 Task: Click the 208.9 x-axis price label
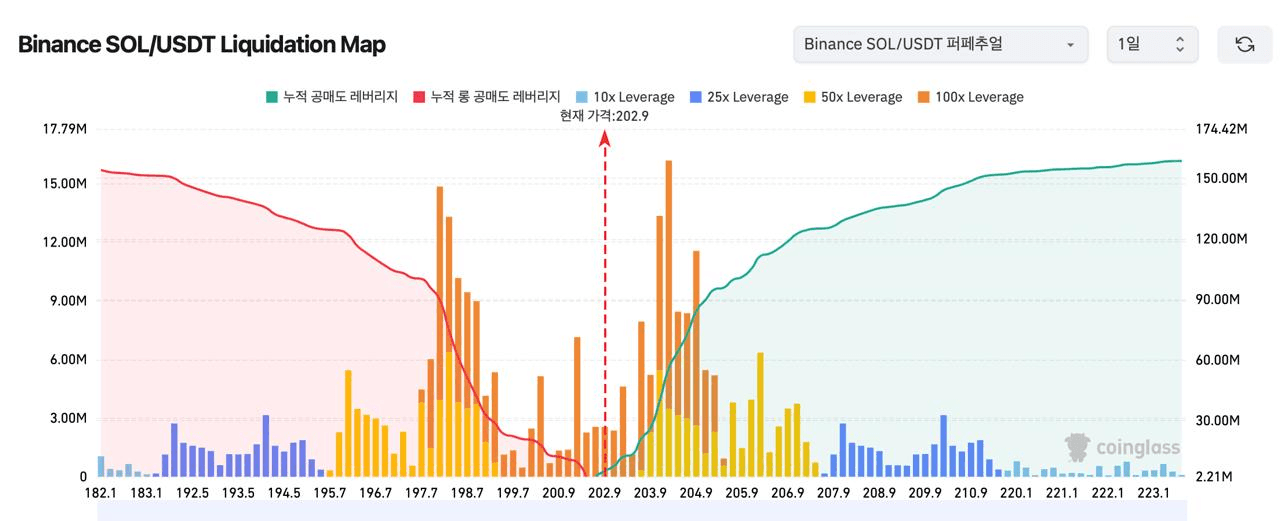point(880,493)
